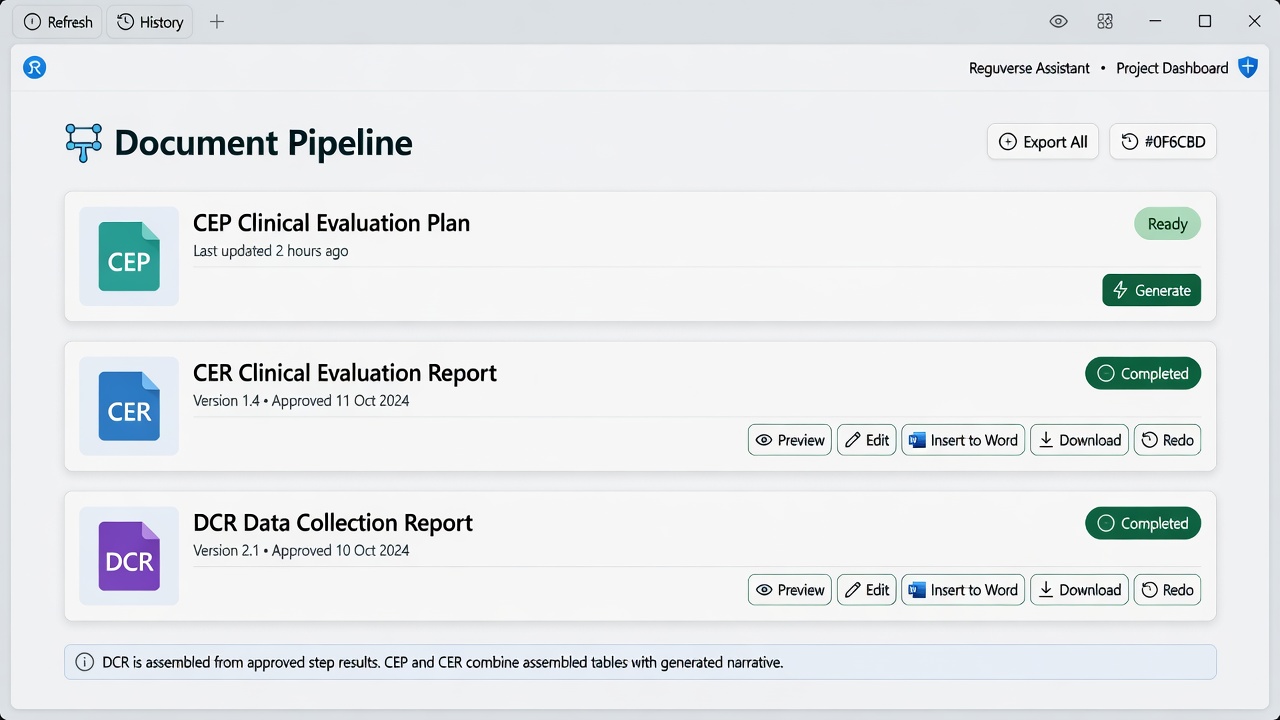Refresh the page
1280x720 pixels.
pyautogui.click(x=58, y=22)
